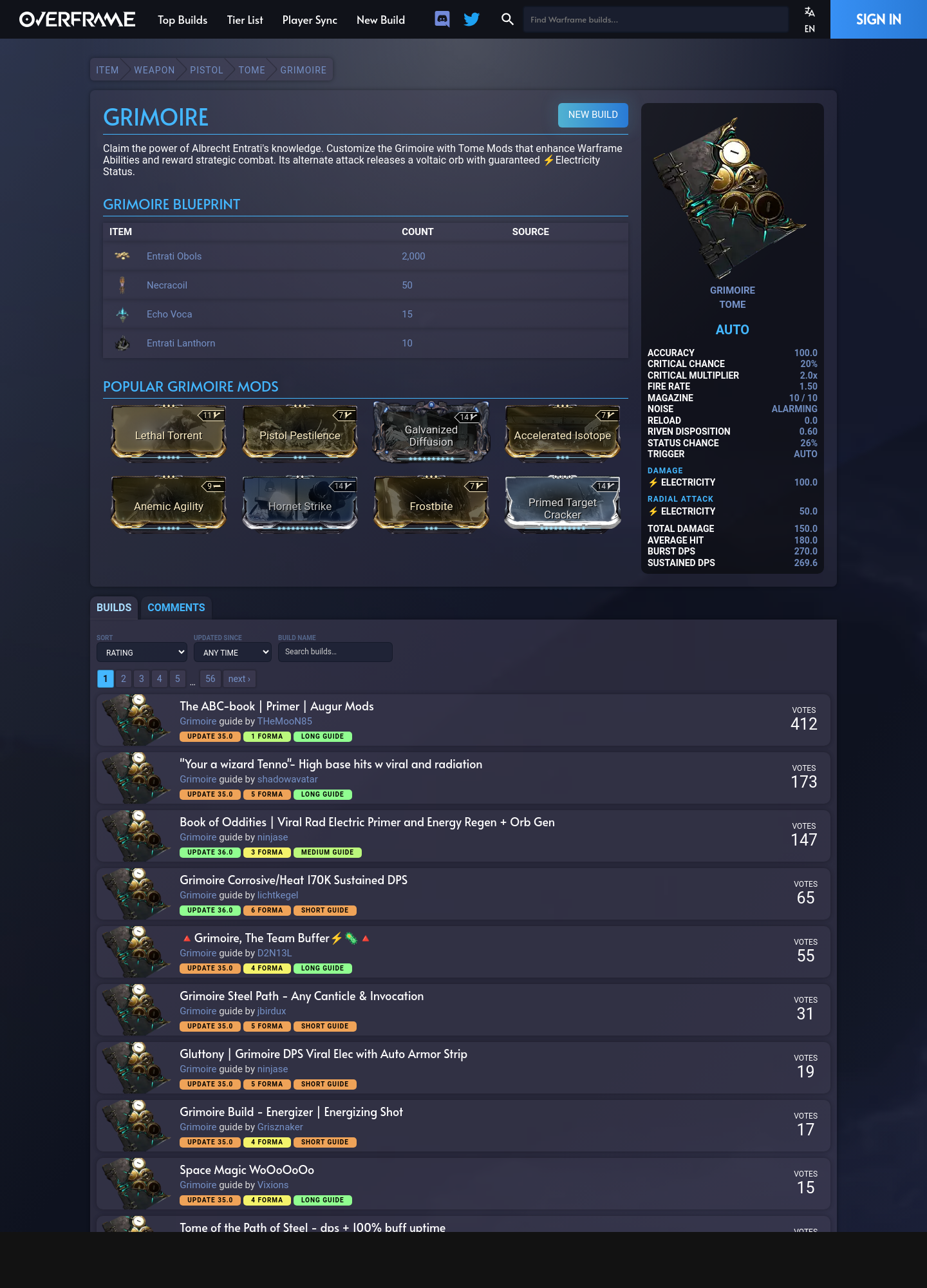Go to page 3 of builds
Viewport: 927px width, 1288px height.
[142, 679]
